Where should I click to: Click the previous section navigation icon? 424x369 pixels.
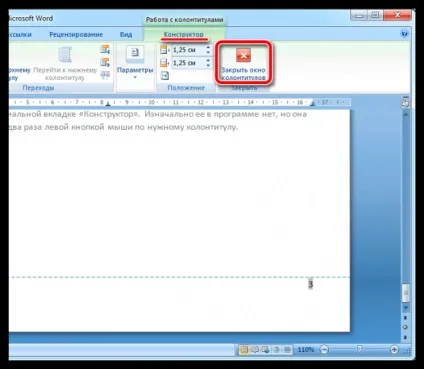click(105, 50)
